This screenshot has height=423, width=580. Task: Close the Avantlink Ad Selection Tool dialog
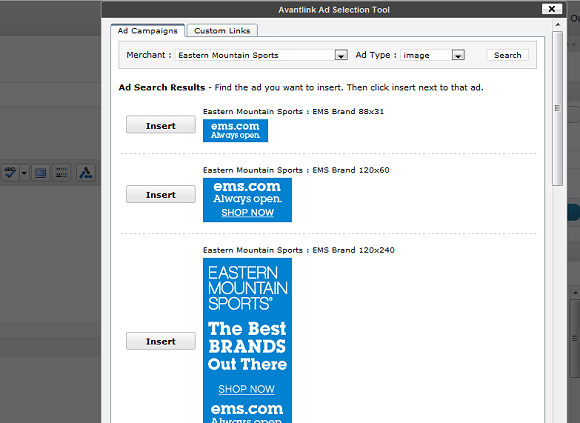point(552,9)
